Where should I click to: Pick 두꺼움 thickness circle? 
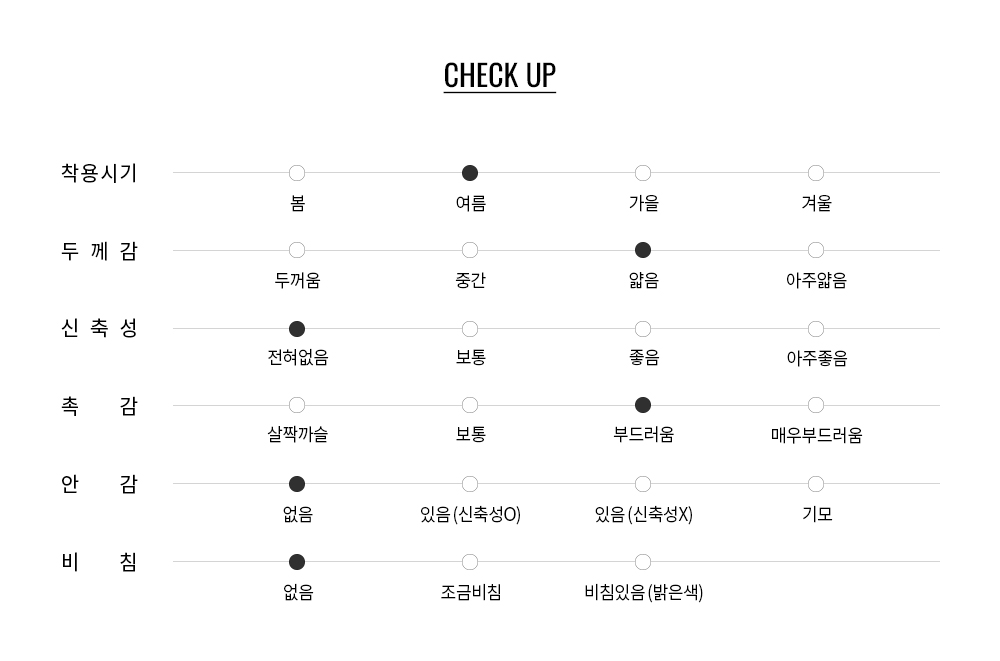click(297, 250)
